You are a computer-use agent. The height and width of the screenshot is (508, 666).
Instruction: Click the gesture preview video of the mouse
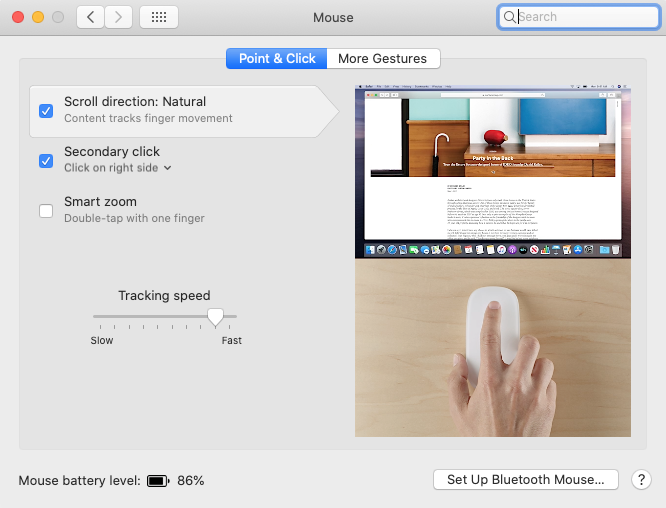click(x=493, y=261)
